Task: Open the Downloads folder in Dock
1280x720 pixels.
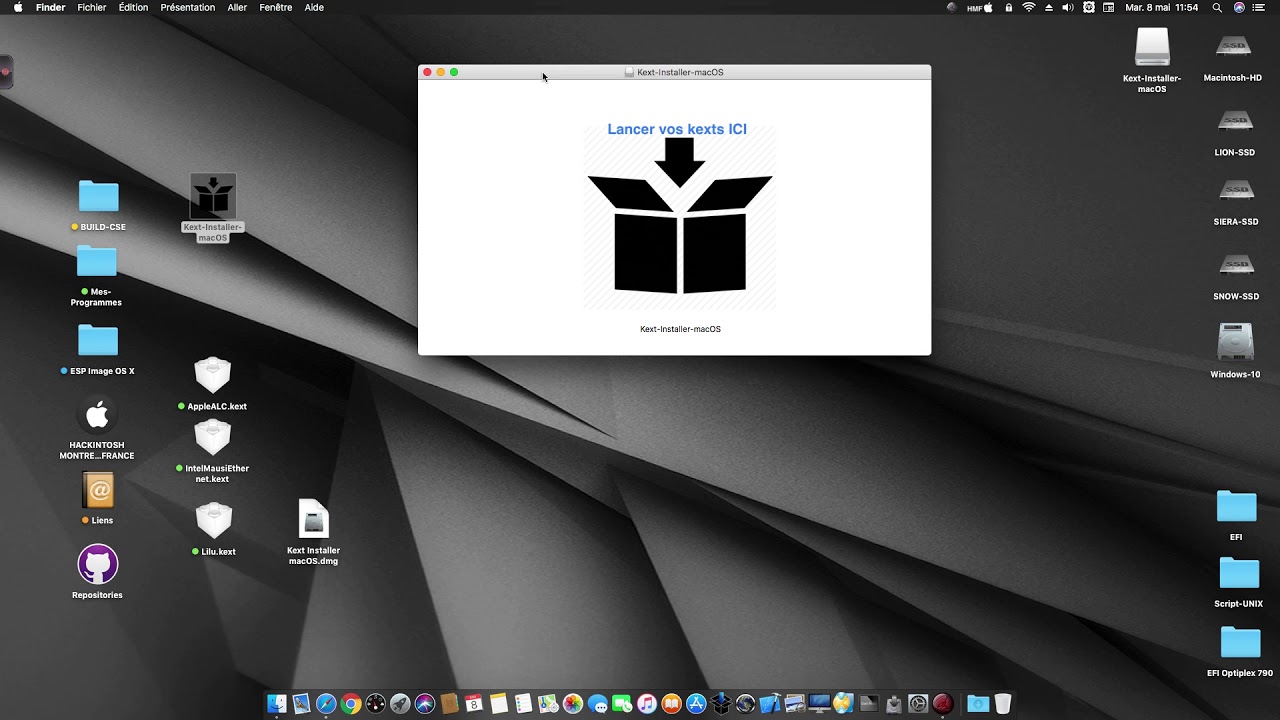Action: click(978, 703)
